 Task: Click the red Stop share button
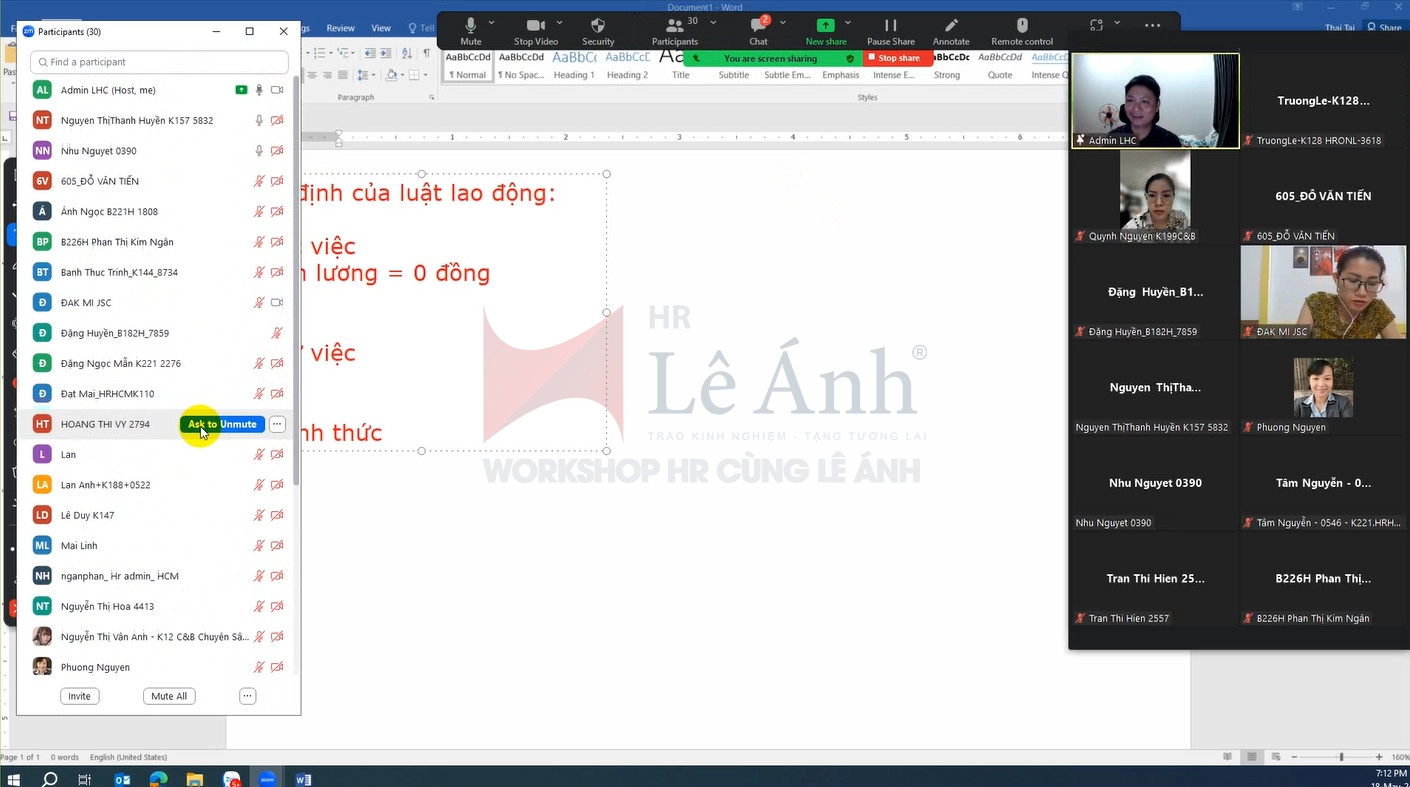[x=897, y=58]
